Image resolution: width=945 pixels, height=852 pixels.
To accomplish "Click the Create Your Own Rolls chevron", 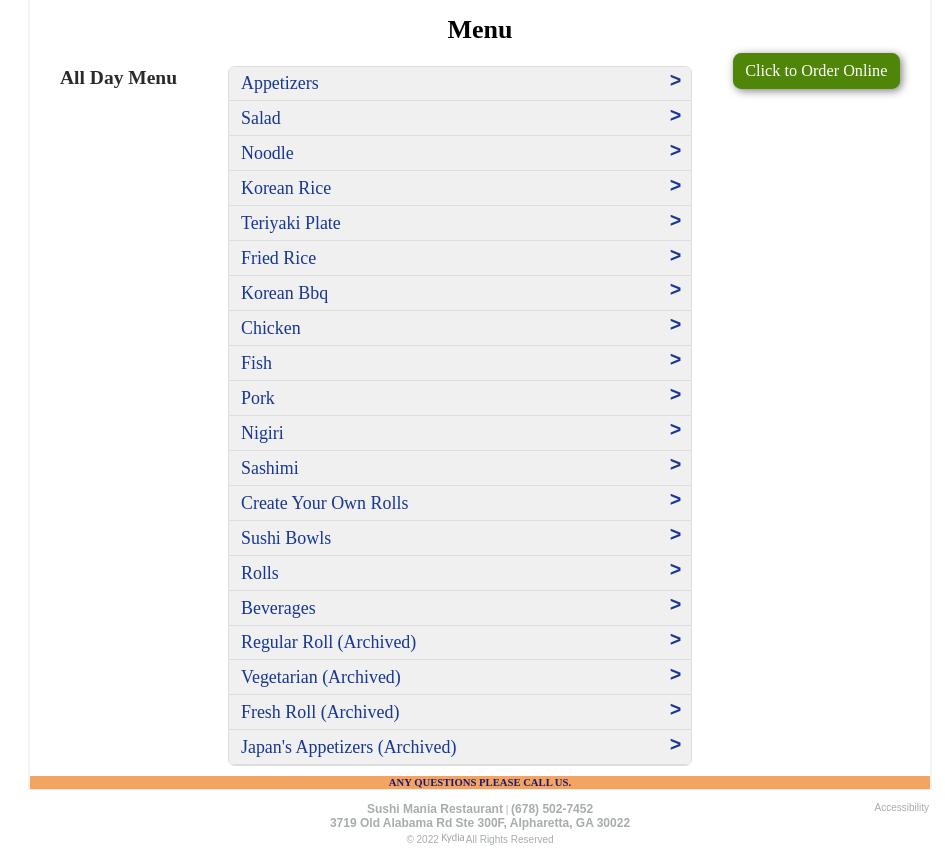I will point(675,500).
